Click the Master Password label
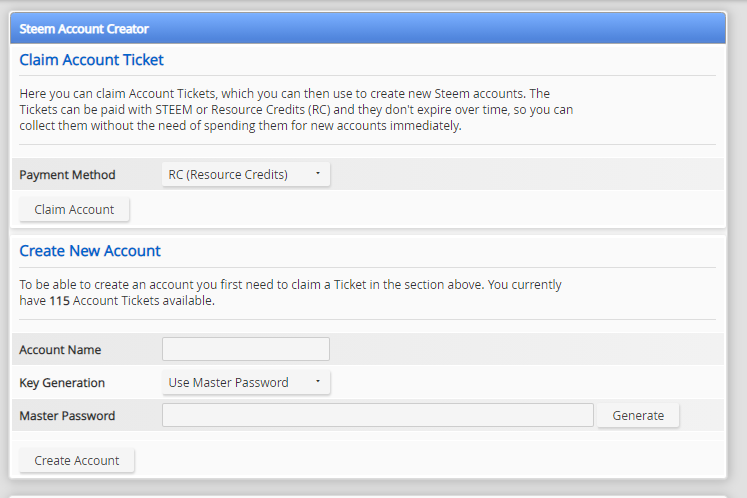The width and height of the screenshot is (747, 498). 67,416
